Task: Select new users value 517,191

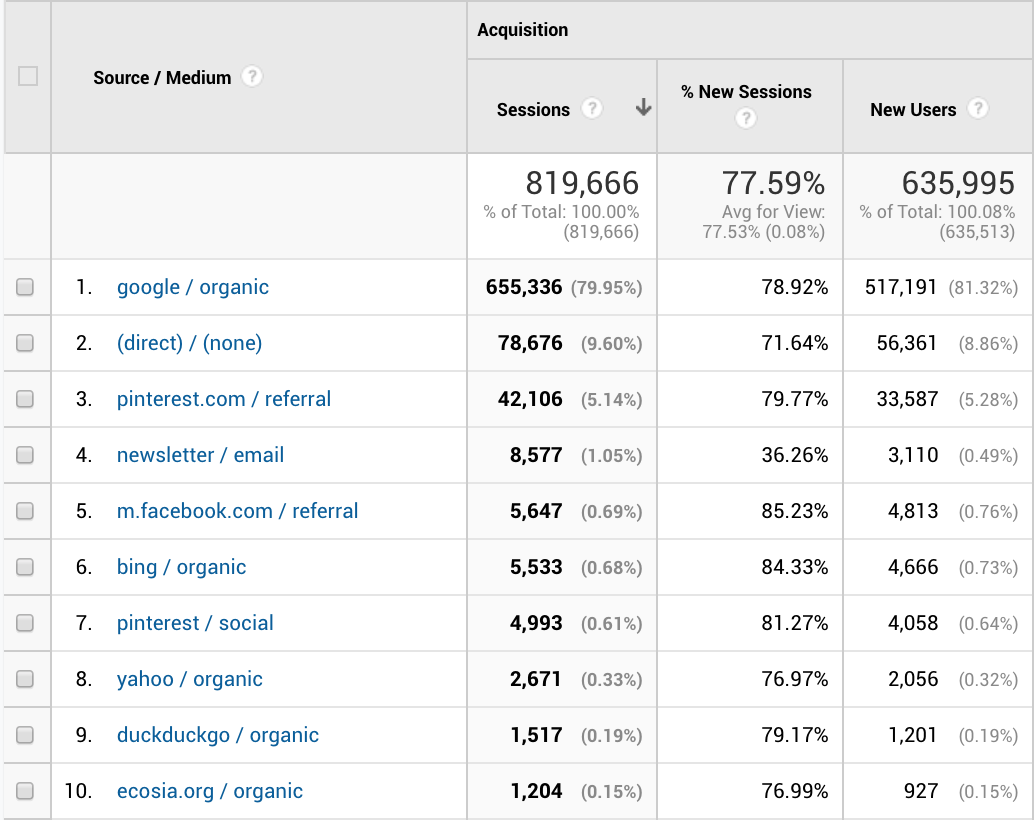Action: [901, 287]
